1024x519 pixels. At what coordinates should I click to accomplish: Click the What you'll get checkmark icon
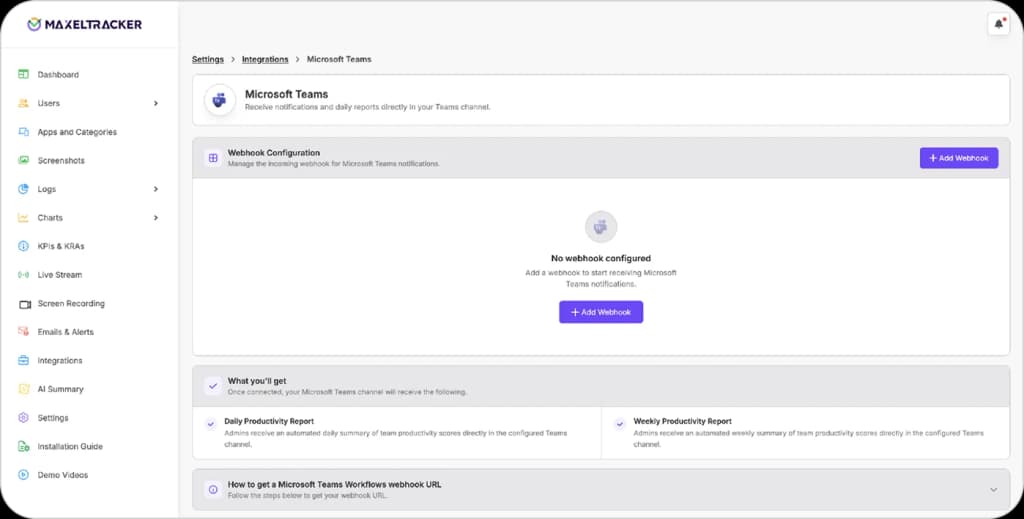[213, 386]
